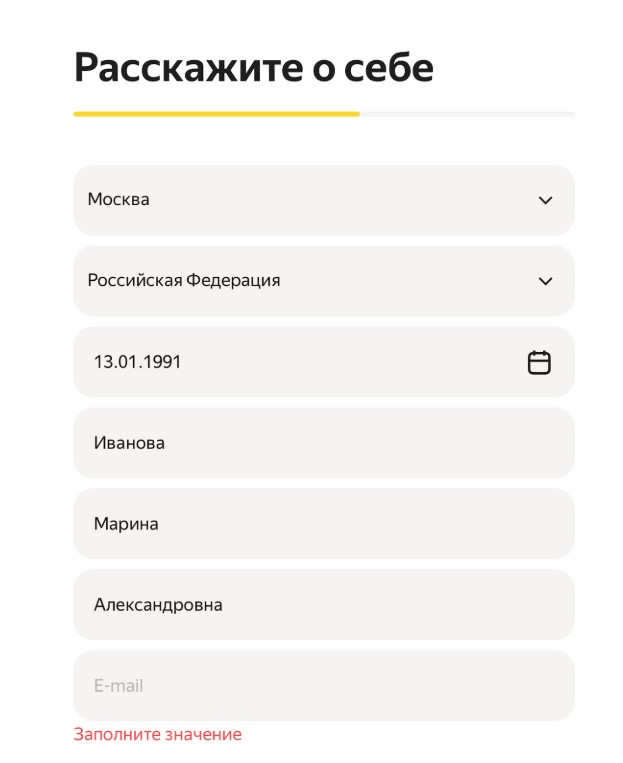Viewport: 623px width, 763px height.
Task: Click the chevron arrow beside Москва
Action: [545, 200]
